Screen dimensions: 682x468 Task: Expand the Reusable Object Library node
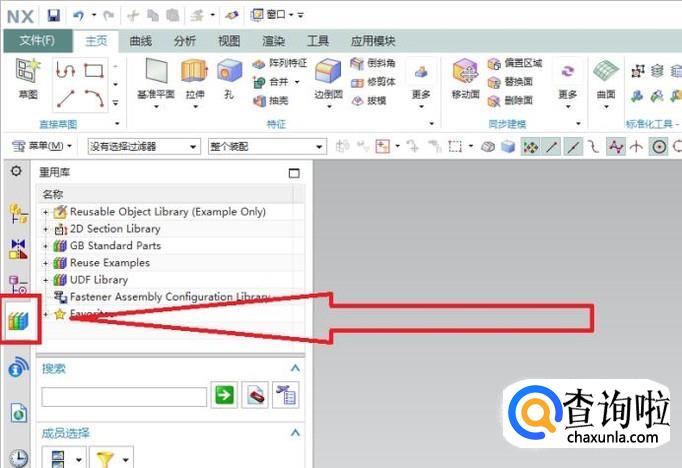tap(45, 212)
